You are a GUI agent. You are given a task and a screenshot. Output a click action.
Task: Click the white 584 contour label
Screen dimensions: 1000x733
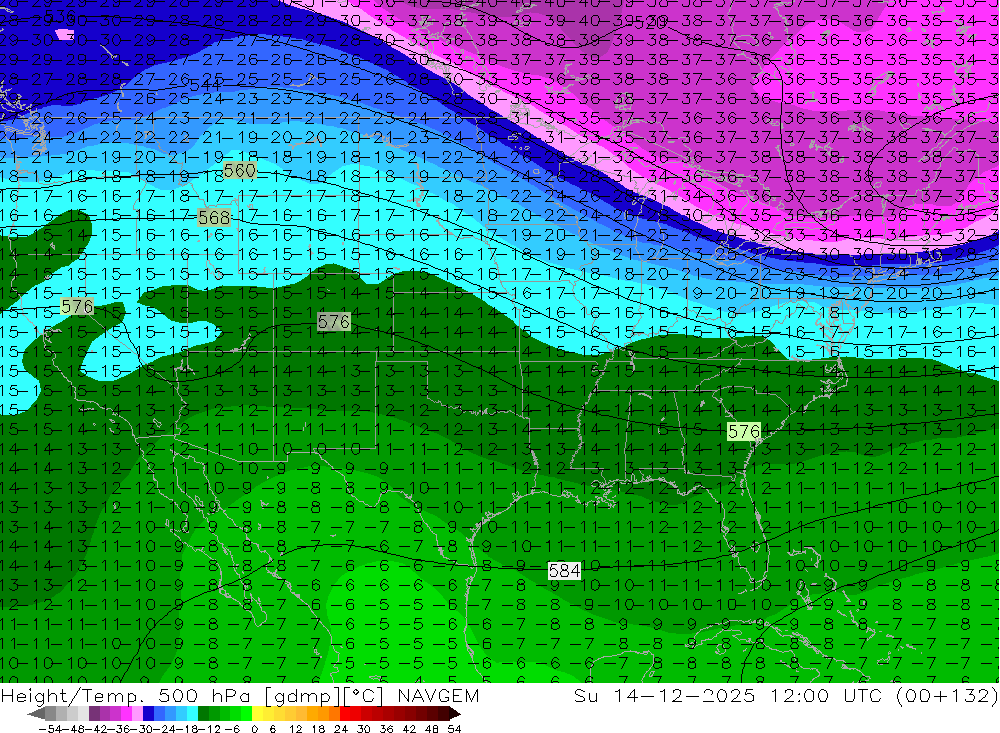tap(564, 570)
